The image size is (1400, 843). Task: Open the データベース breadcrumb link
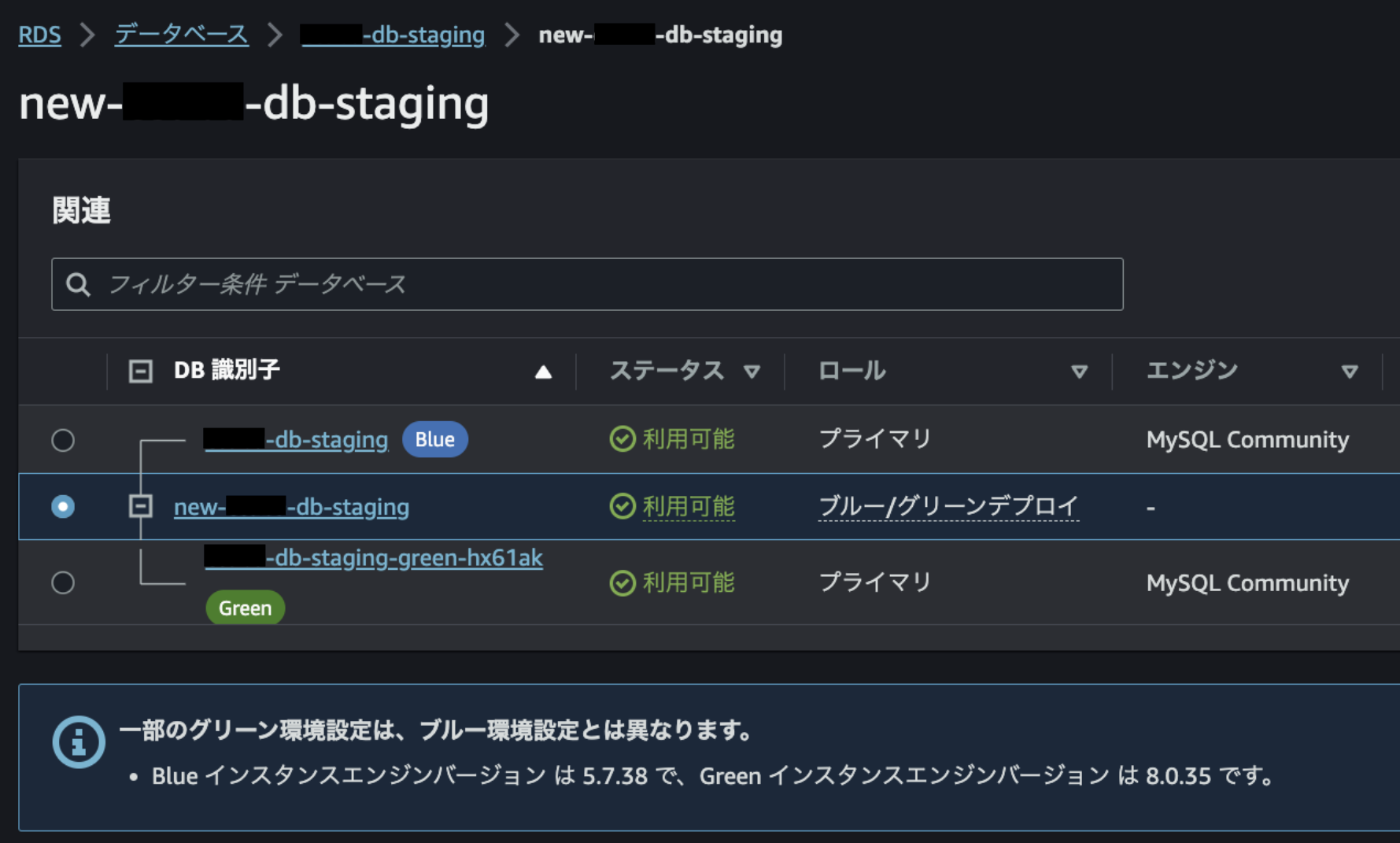click(182, 35)
